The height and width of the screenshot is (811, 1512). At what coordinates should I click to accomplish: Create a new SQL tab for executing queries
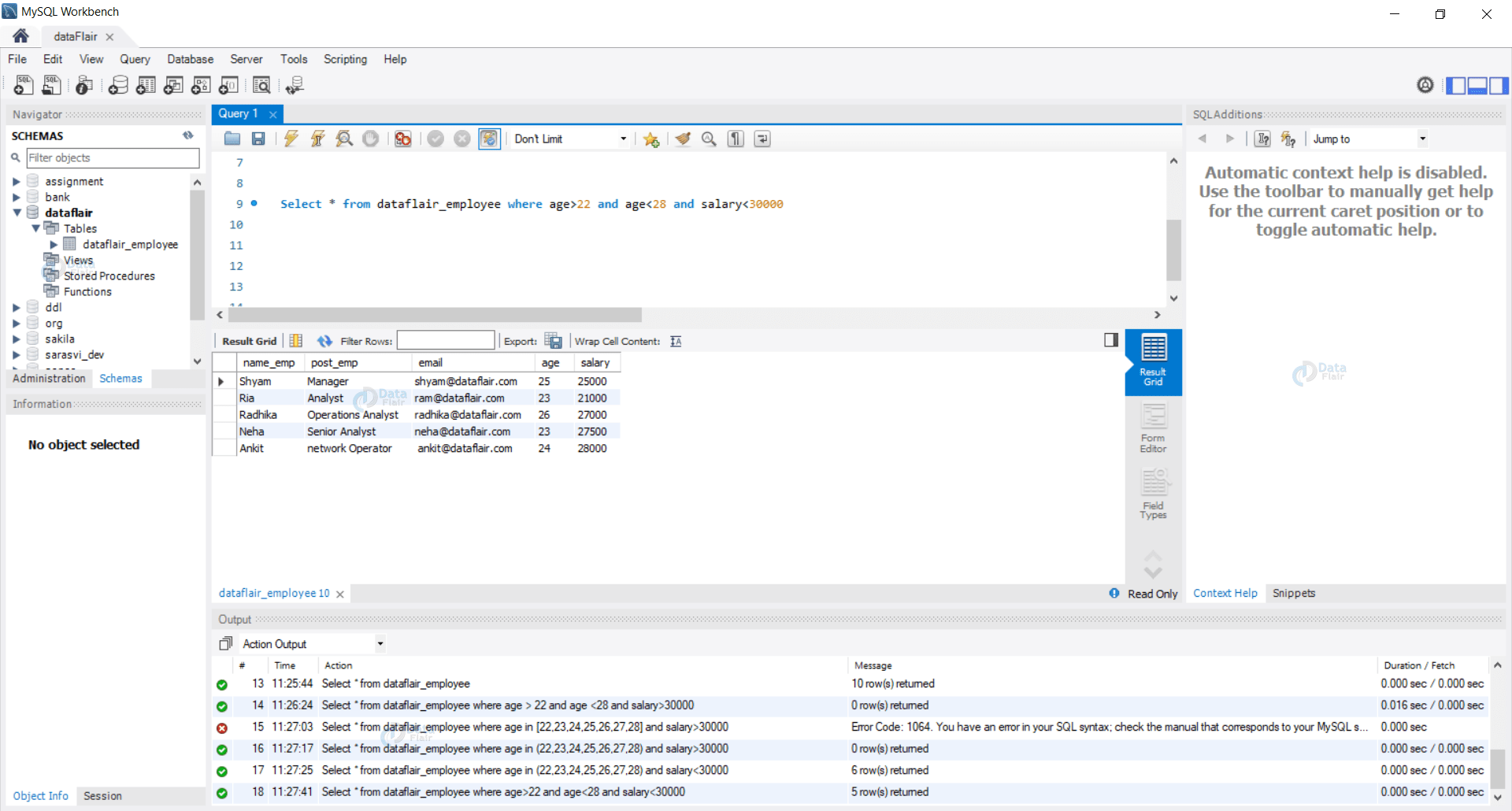(23, 85)
